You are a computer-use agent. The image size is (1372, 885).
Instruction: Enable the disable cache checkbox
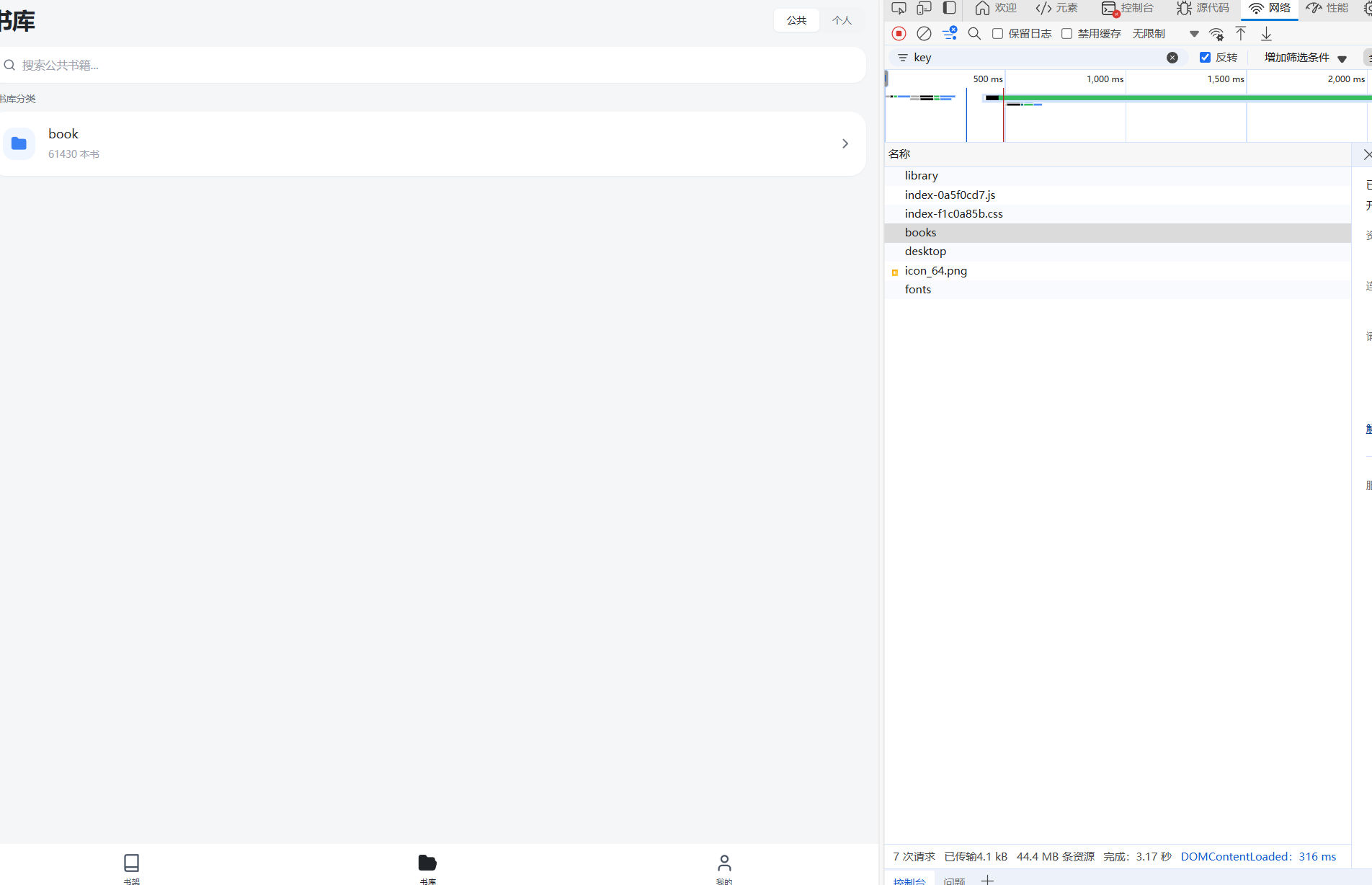pyautogui.click(x=1066, y=34)
